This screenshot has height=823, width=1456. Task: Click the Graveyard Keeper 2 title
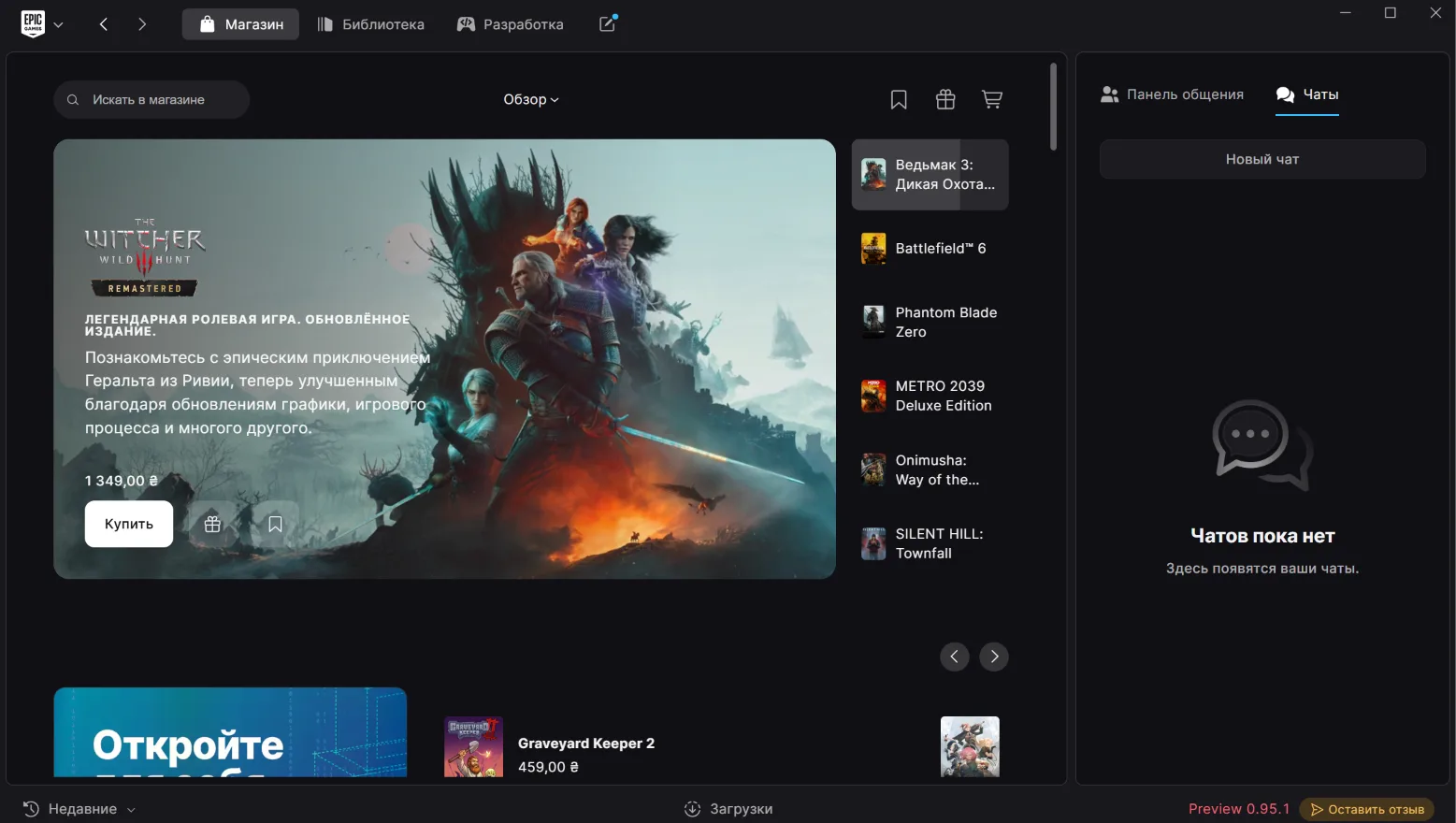pos(586,744)
